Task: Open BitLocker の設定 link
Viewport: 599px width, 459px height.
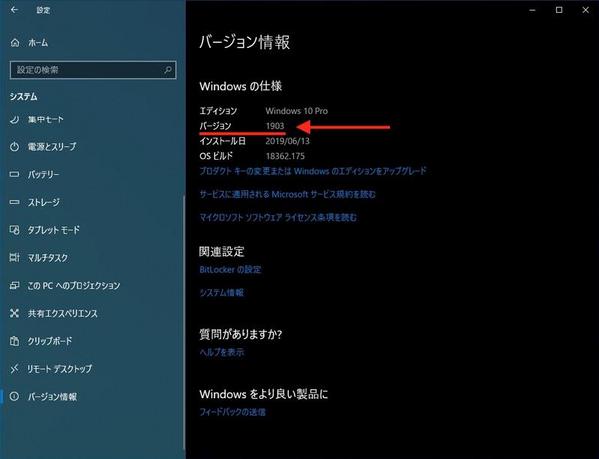Action: (230, 270)
